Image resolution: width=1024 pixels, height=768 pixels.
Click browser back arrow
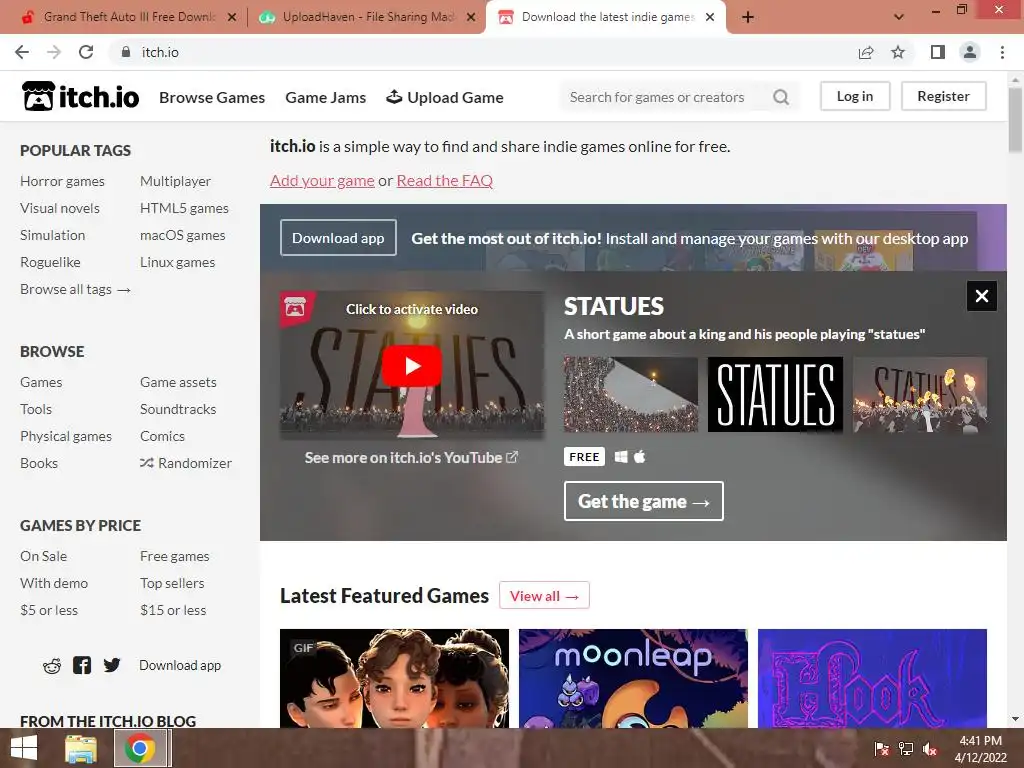coord(22,52)
